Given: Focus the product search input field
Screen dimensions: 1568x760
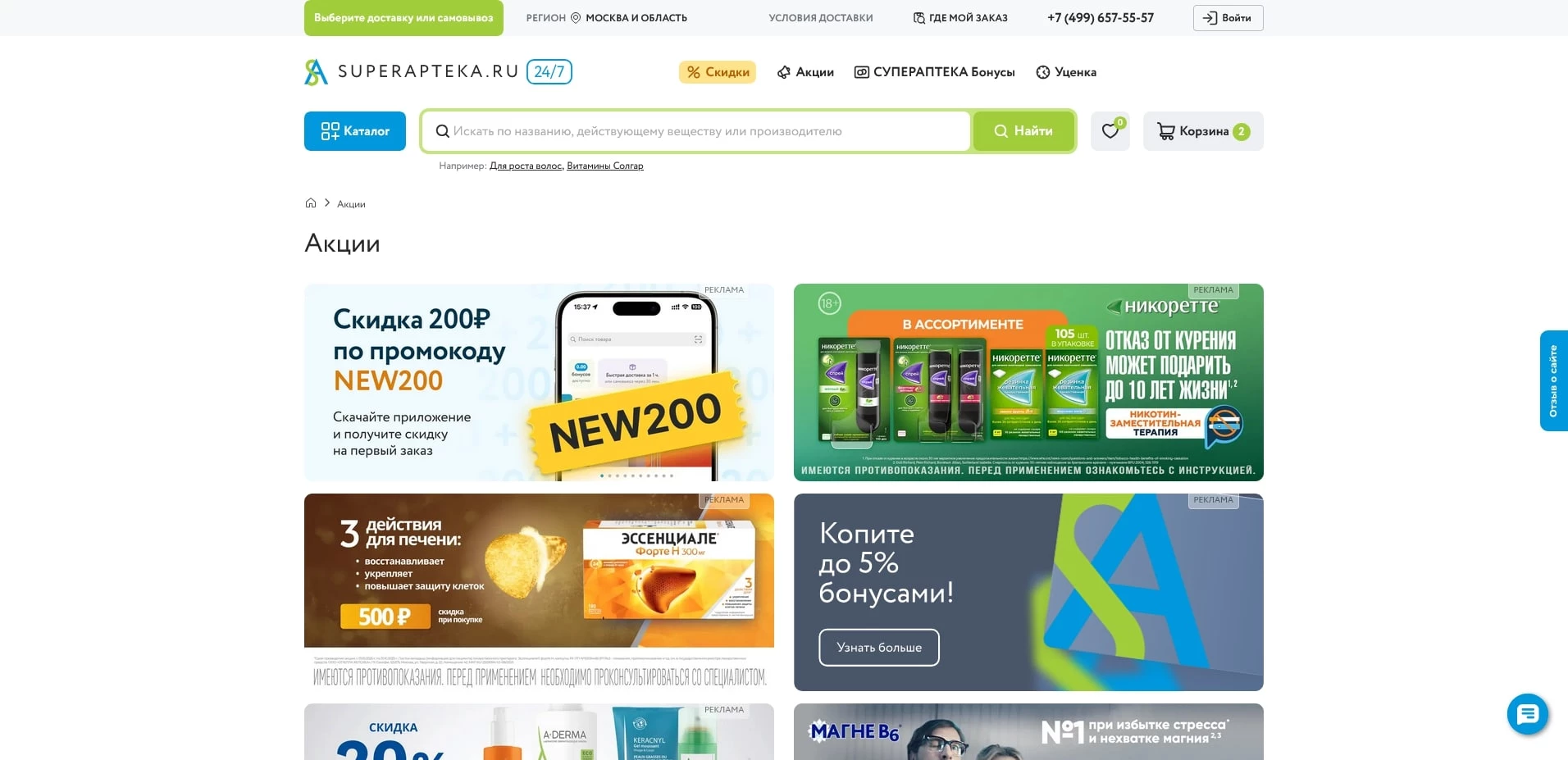Looking at the screenshot, I should 695,131.
